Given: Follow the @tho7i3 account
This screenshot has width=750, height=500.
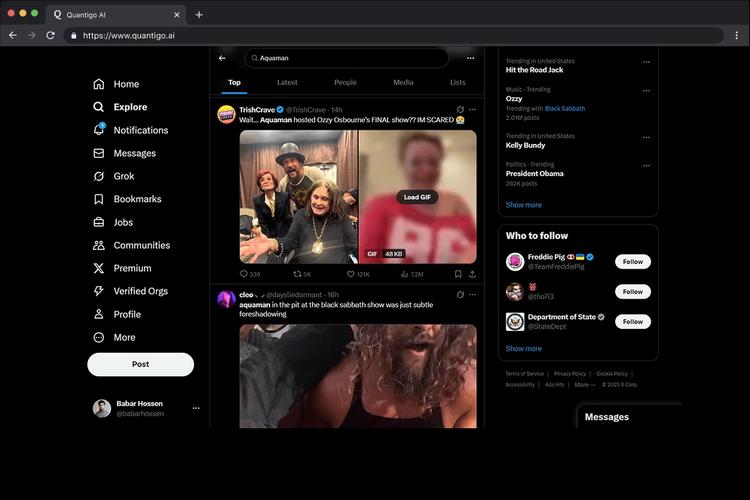Looking at the screenshot, I should click(x=632, y=292).
